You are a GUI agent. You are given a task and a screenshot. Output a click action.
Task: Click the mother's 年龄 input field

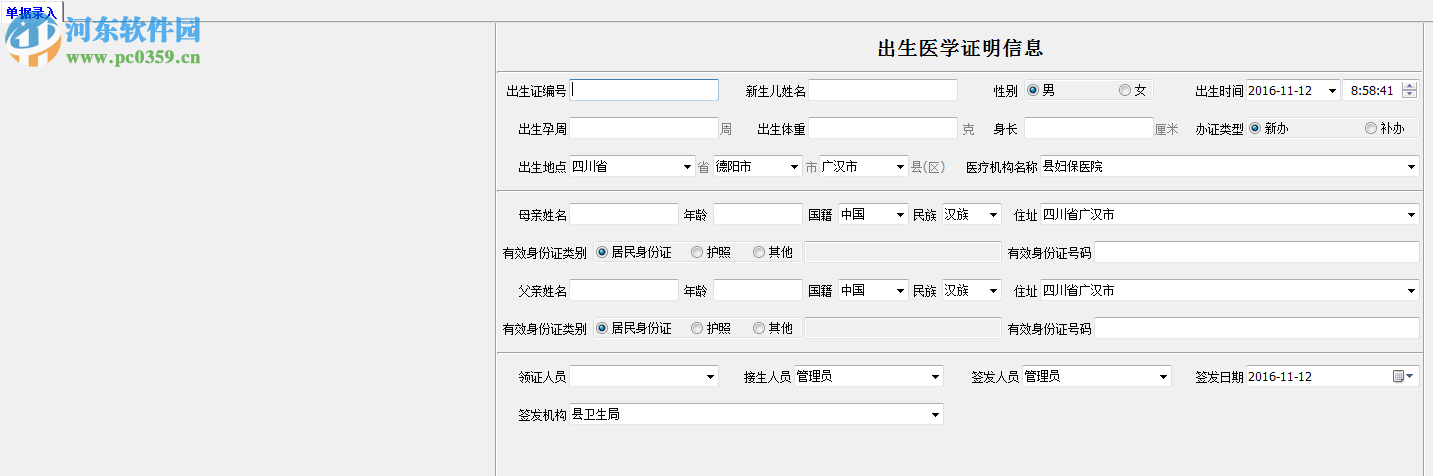(x=758, y=214)
